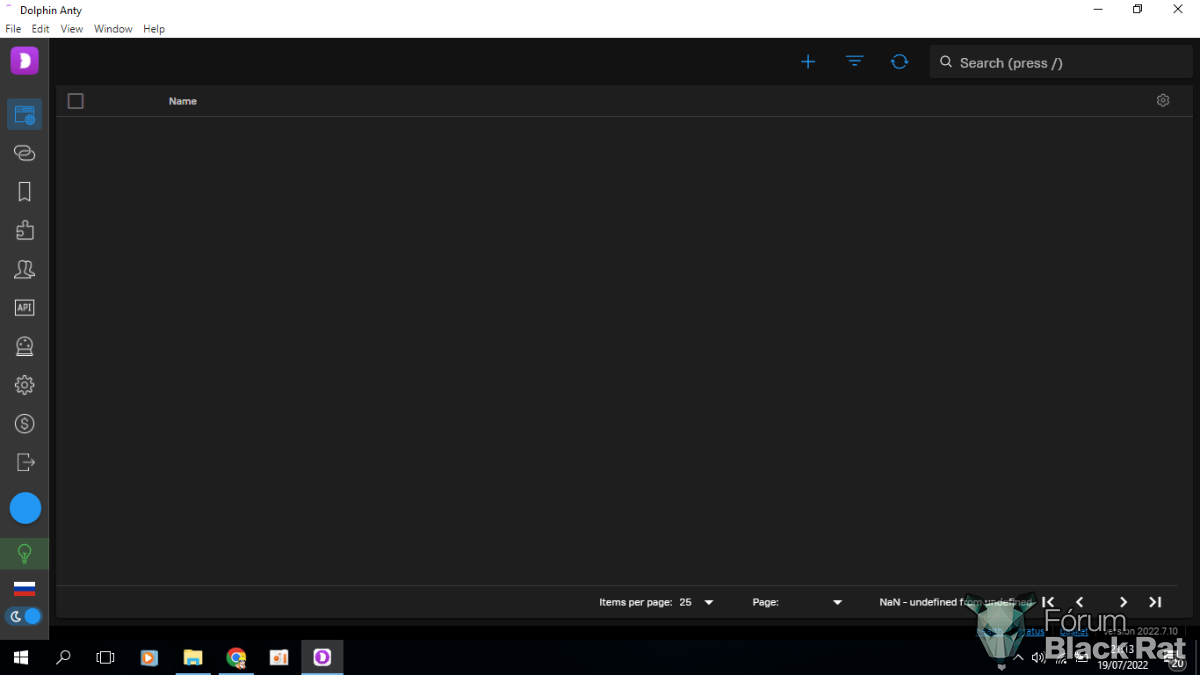Open the View menu

71,29
